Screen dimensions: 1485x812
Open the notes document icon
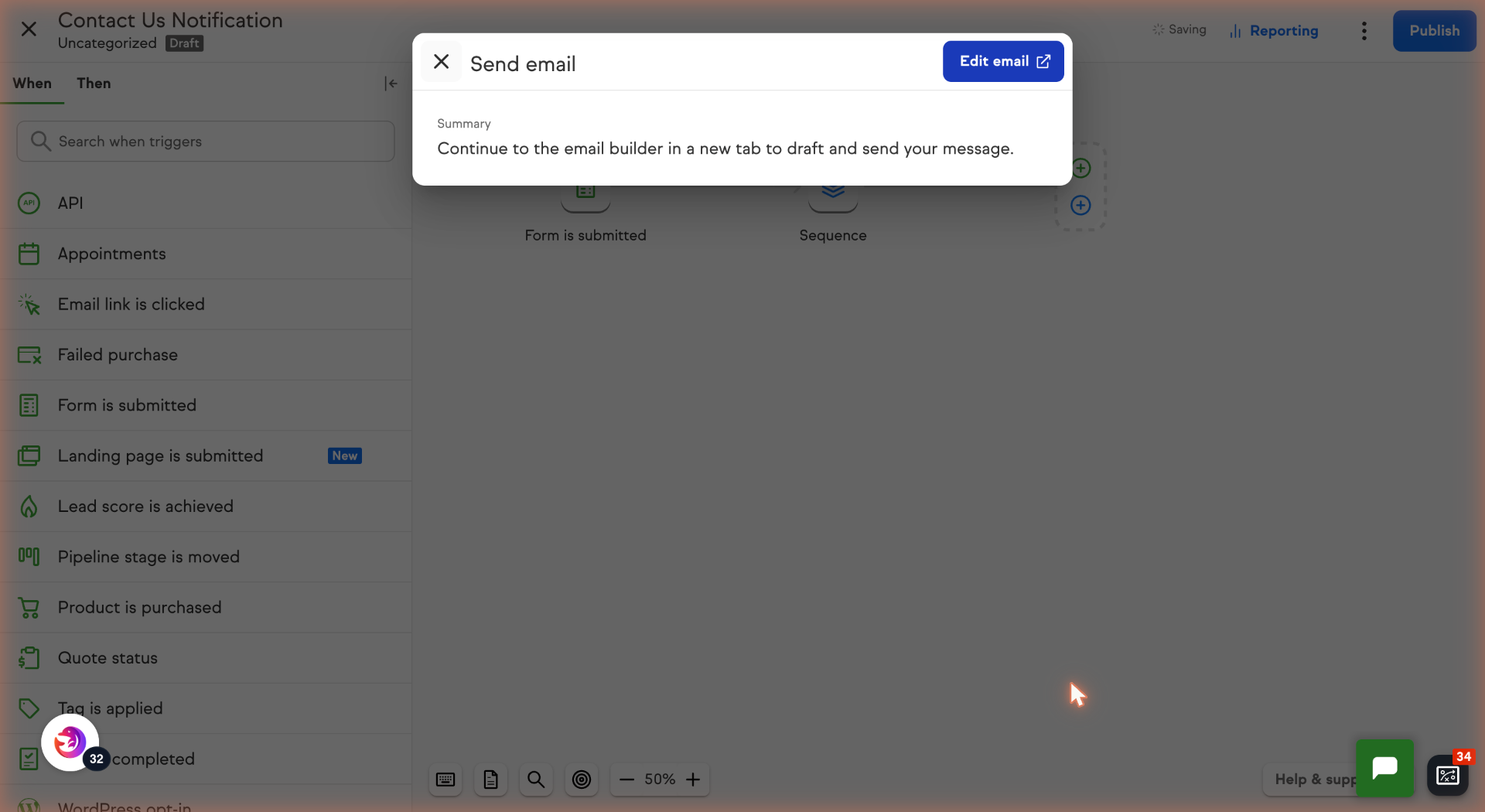tap(490, 780)
